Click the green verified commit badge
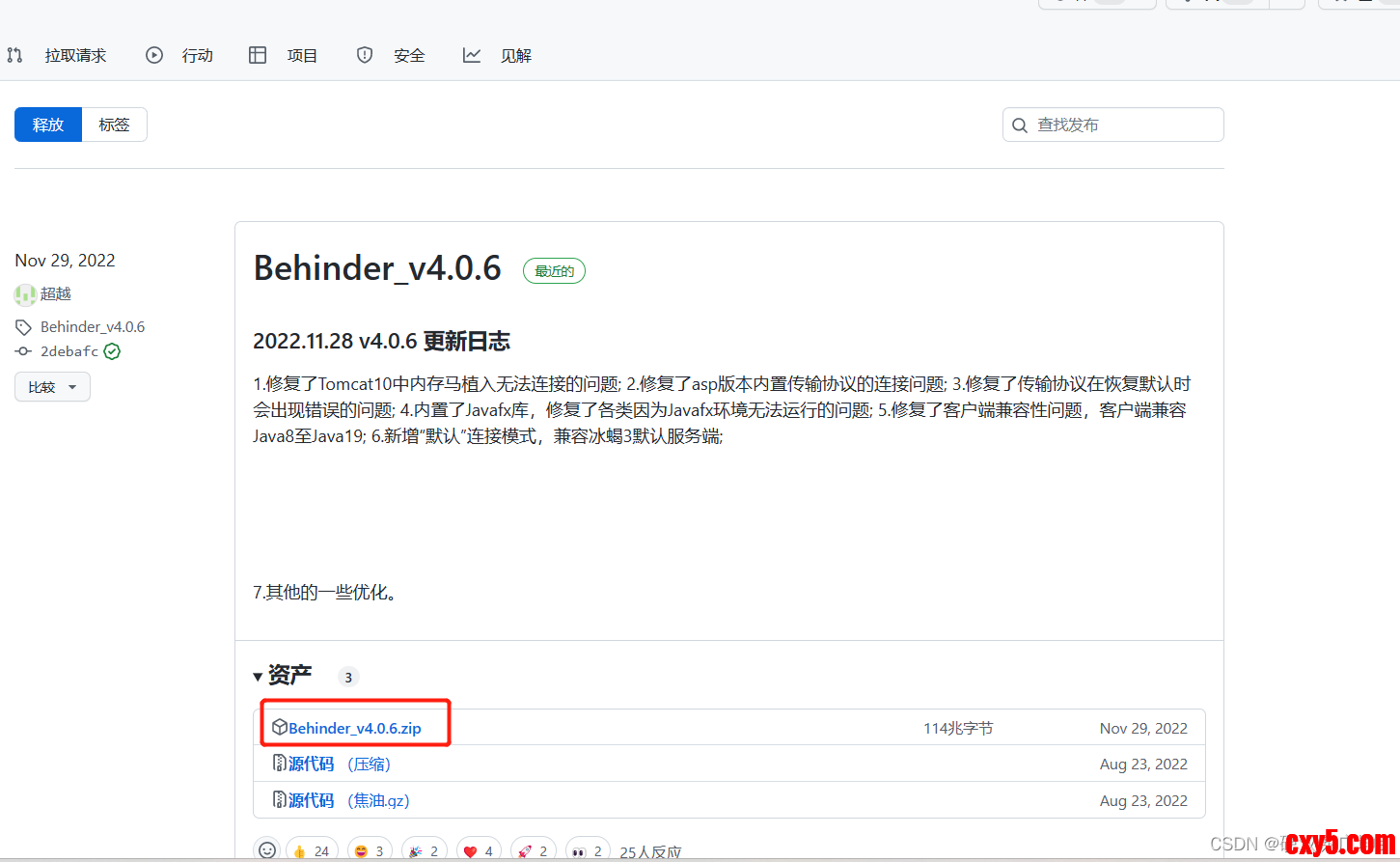 coord(112,351)
